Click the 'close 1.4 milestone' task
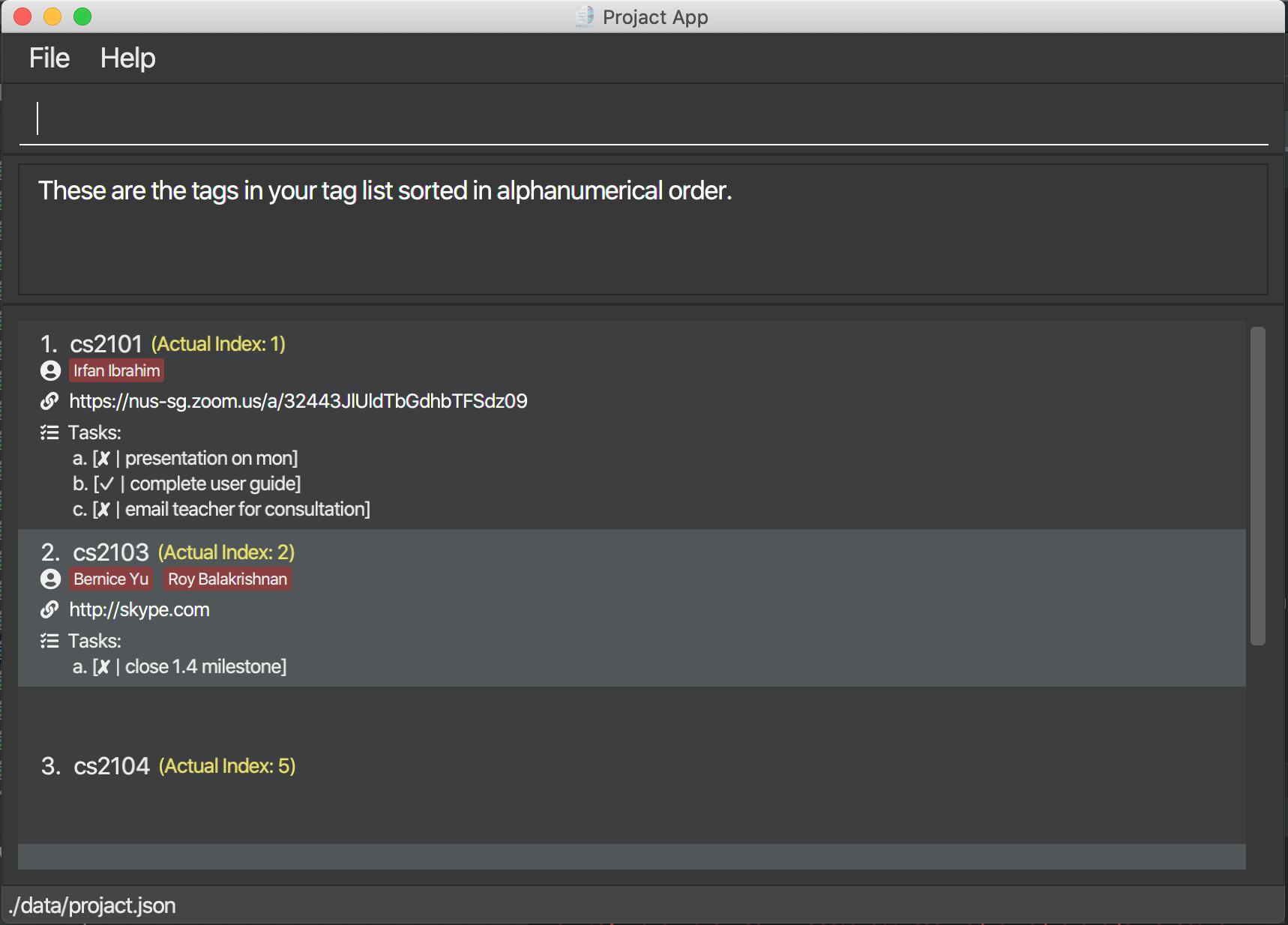This screenshot has width=1288, height=925. coord(179,666)
